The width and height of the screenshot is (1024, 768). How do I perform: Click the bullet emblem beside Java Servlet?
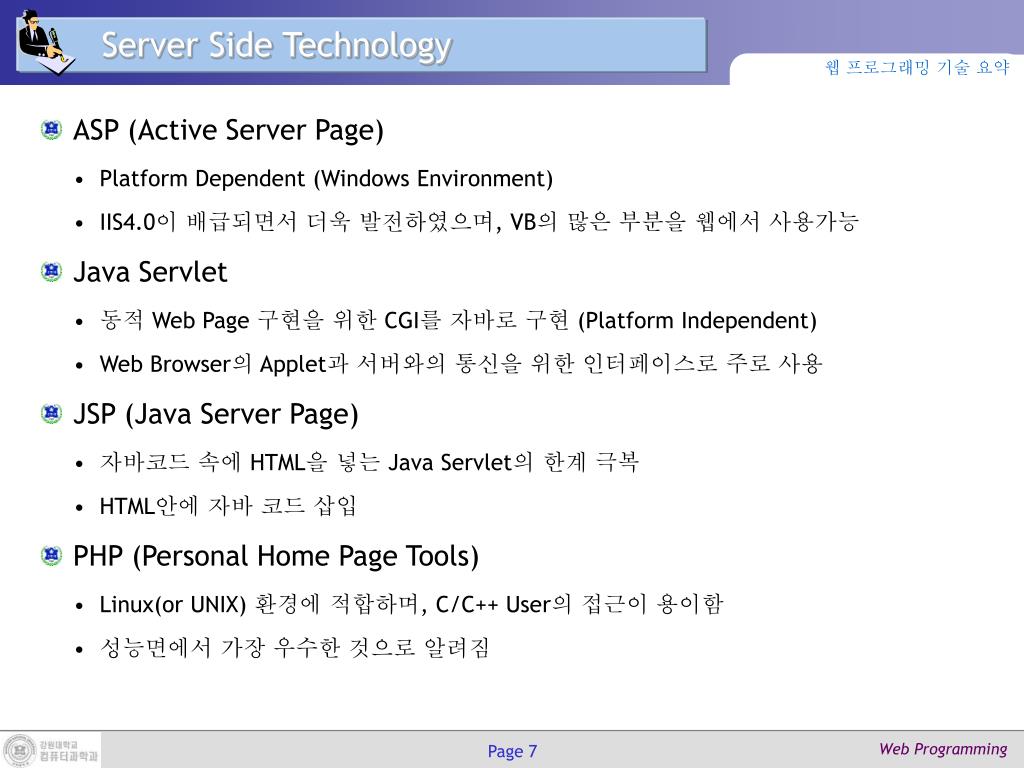(x=51, y=271)
